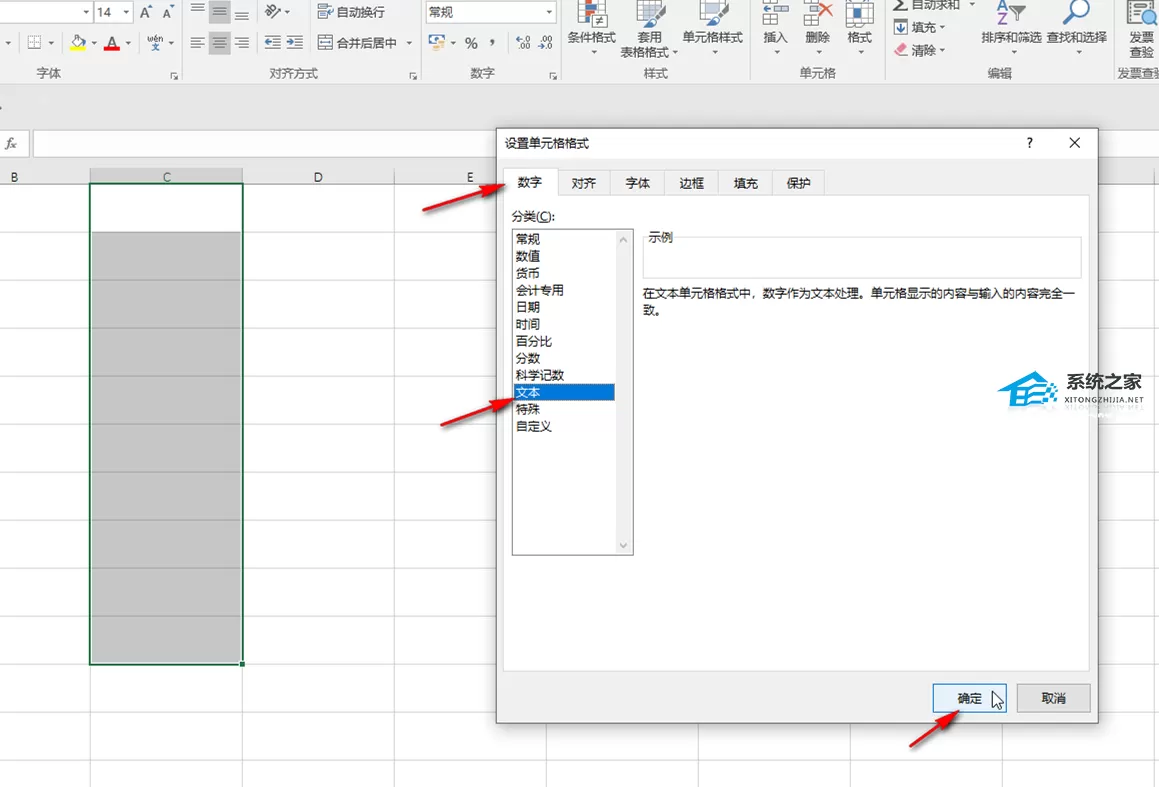Viewport: 1159px width, 787px height.
Task: Click the wén phonetic guide icon
Action: [155, 43]
